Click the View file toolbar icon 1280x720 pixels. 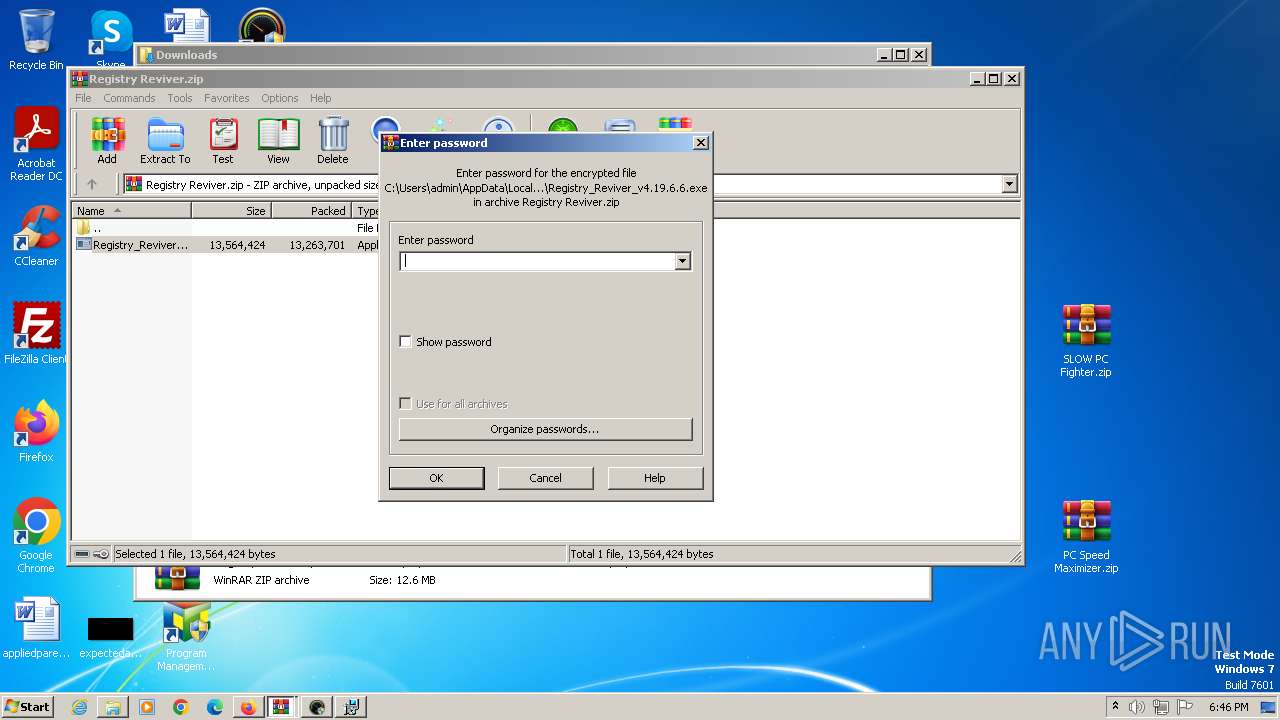point(278,141)
